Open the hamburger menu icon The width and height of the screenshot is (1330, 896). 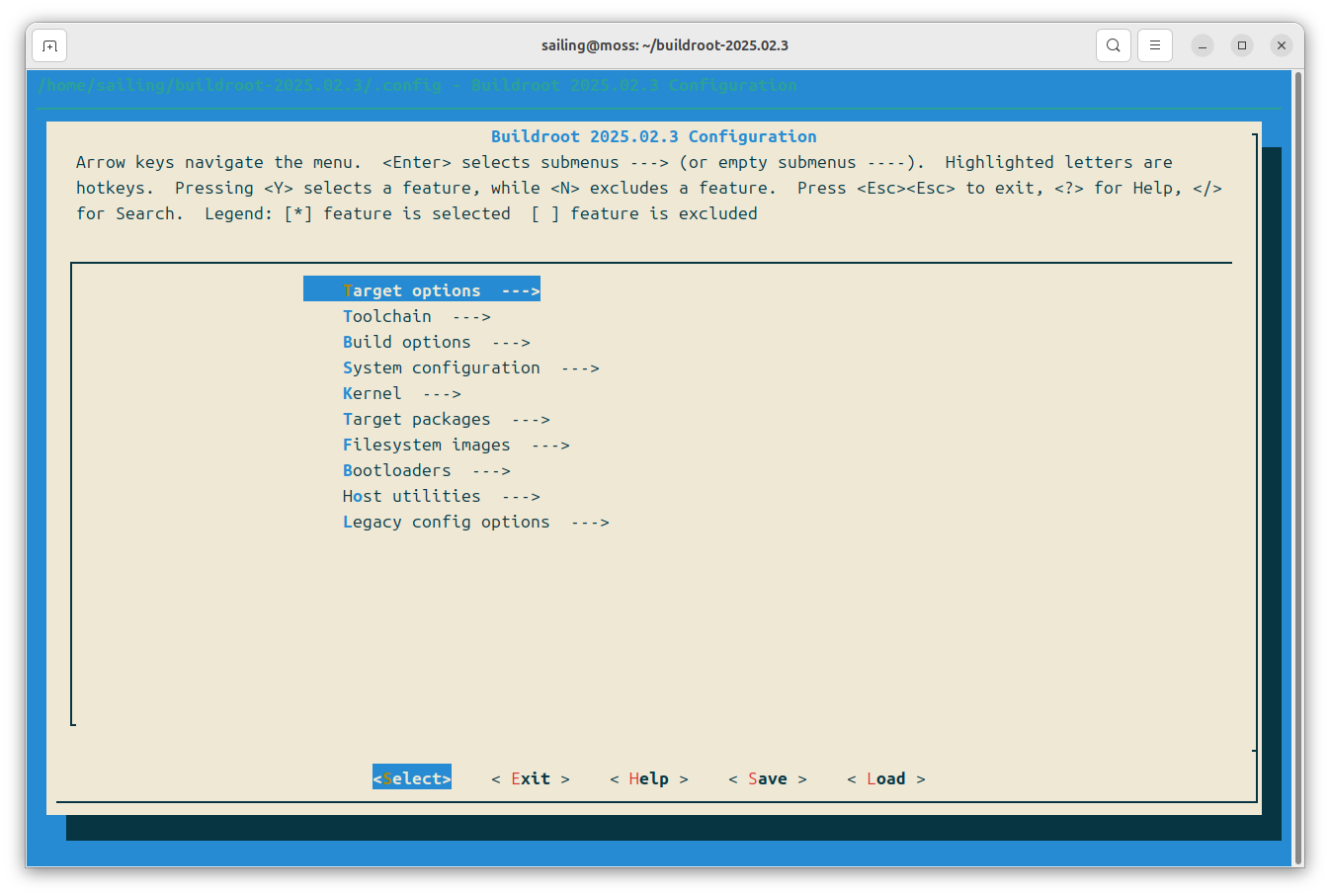pyautogui.click(x=1154, y=45)
